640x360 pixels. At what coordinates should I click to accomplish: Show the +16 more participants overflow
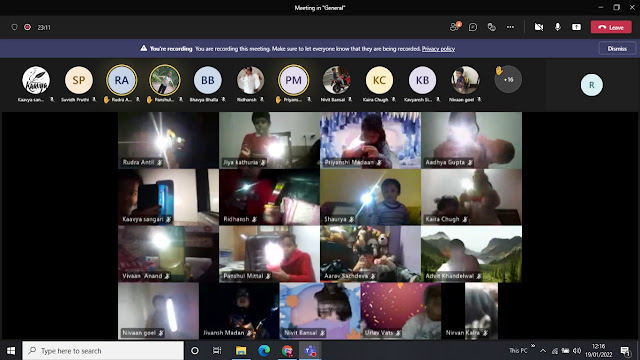508,79
